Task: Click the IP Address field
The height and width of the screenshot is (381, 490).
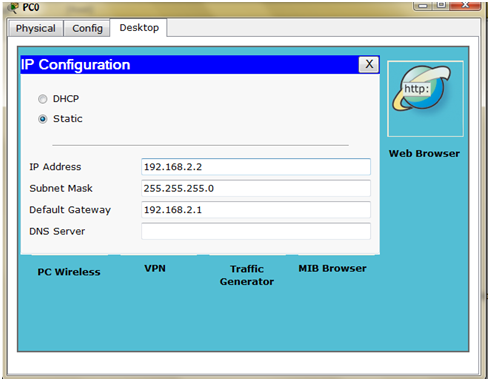Action: tap(256, 167)
